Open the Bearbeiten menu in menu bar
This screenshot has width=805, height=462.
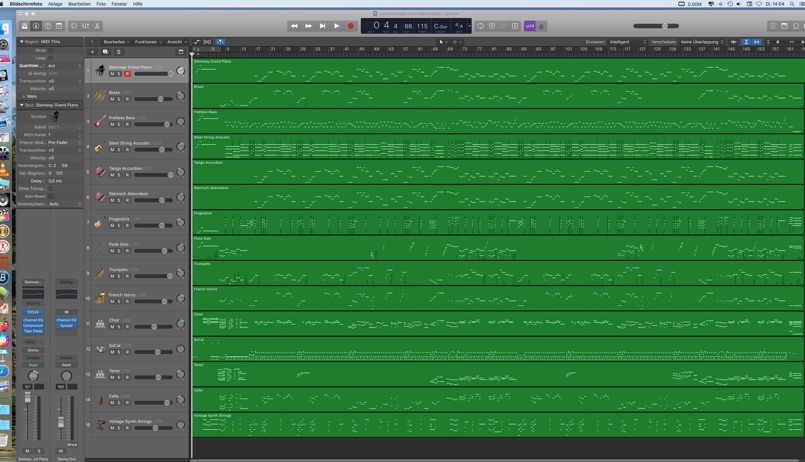point(79,4)
